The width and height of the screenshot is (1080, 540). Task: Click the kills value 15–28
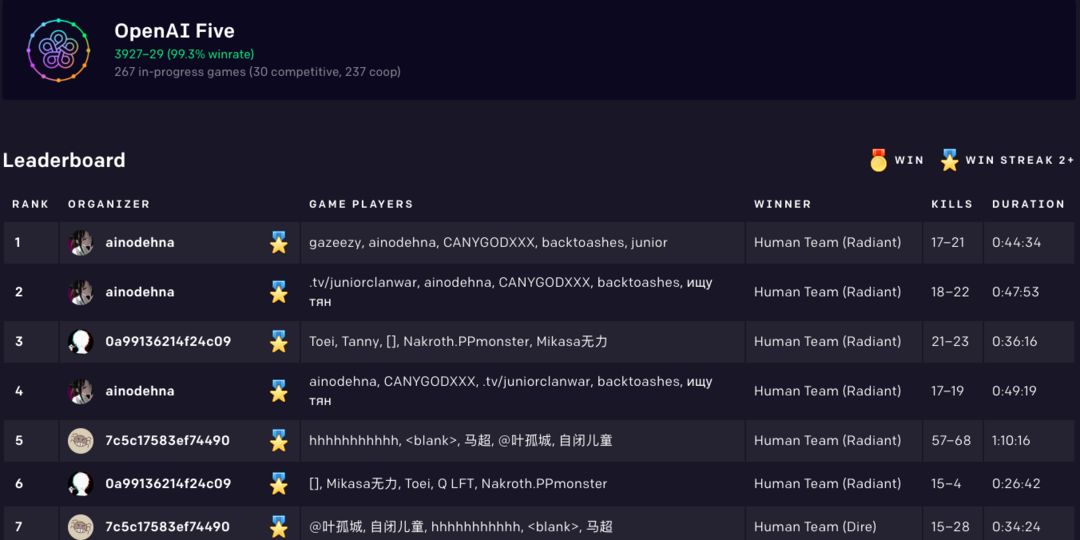(950, 527)
